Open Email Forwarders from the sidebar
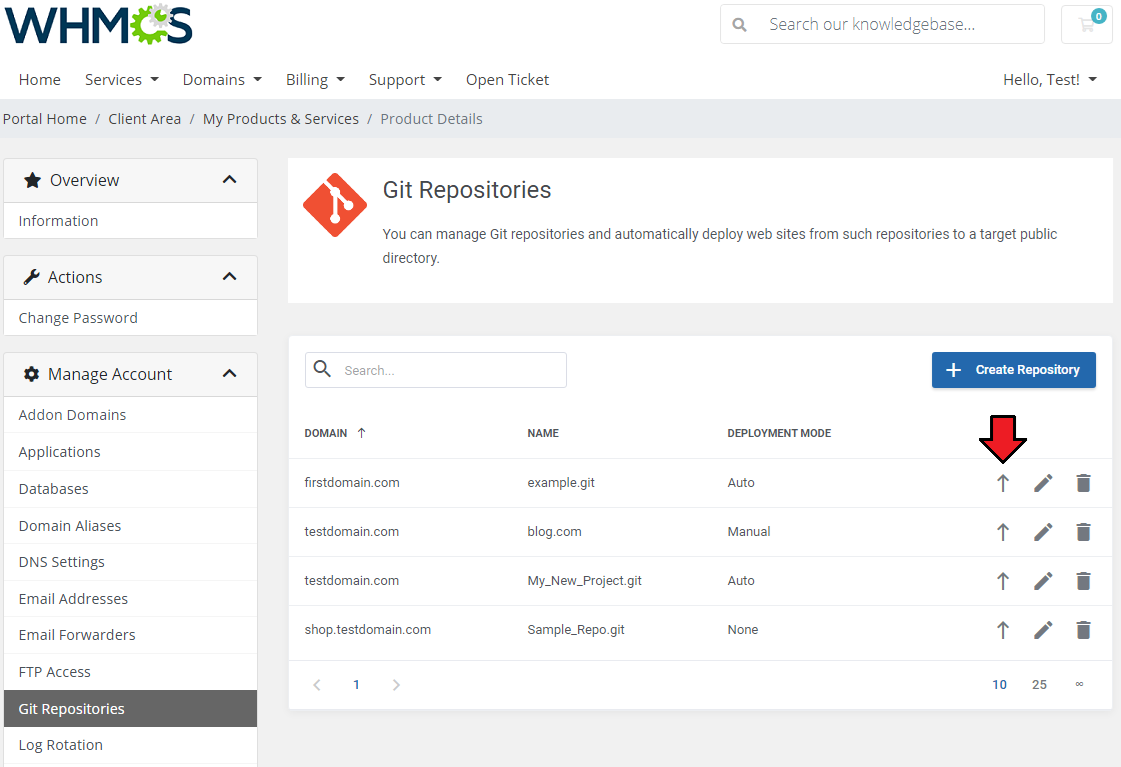 coord(77,635)
